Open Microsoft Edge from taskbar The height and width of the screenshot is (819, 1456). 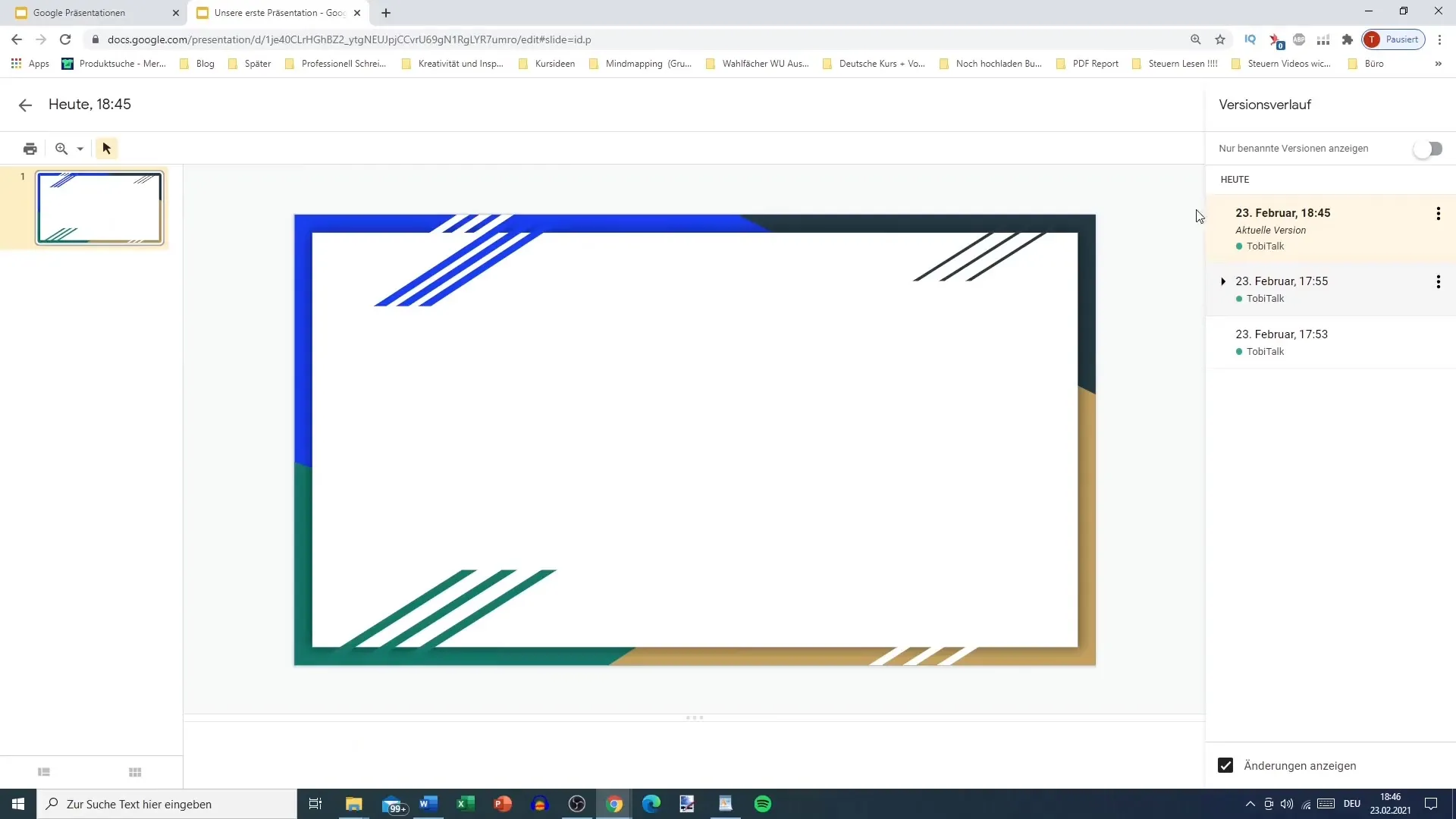[651, 804]
